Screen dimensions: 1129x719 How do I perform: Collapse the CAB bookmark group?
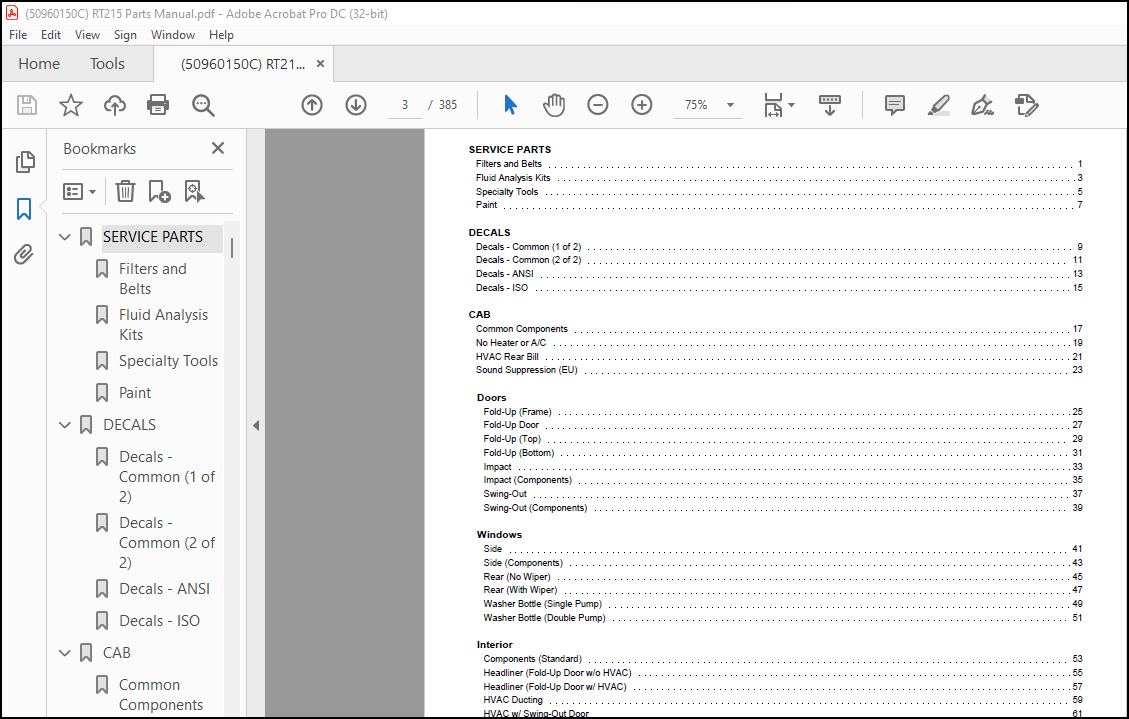point(65,653)
